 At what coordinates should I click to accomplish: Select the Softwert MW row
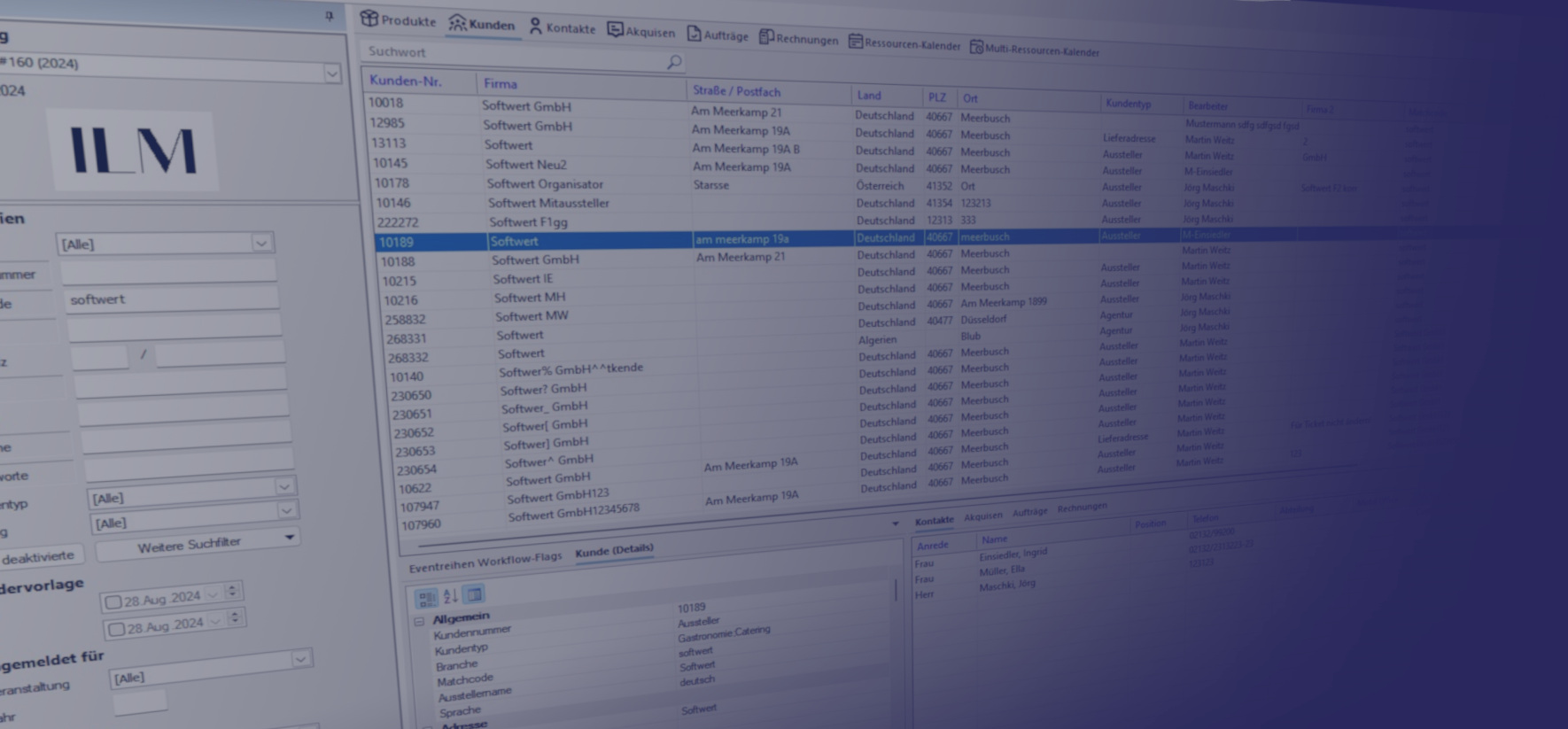pyautogui.click(x=532, y=316)
